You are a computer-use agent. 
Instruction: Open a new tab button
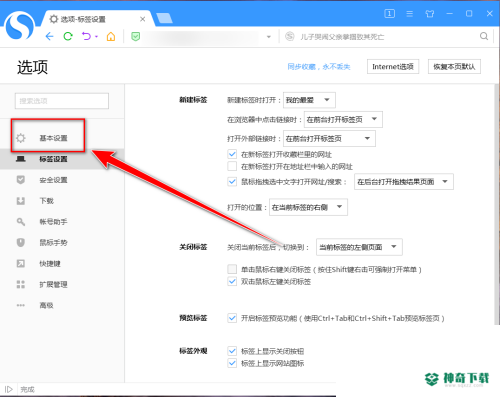164,18
